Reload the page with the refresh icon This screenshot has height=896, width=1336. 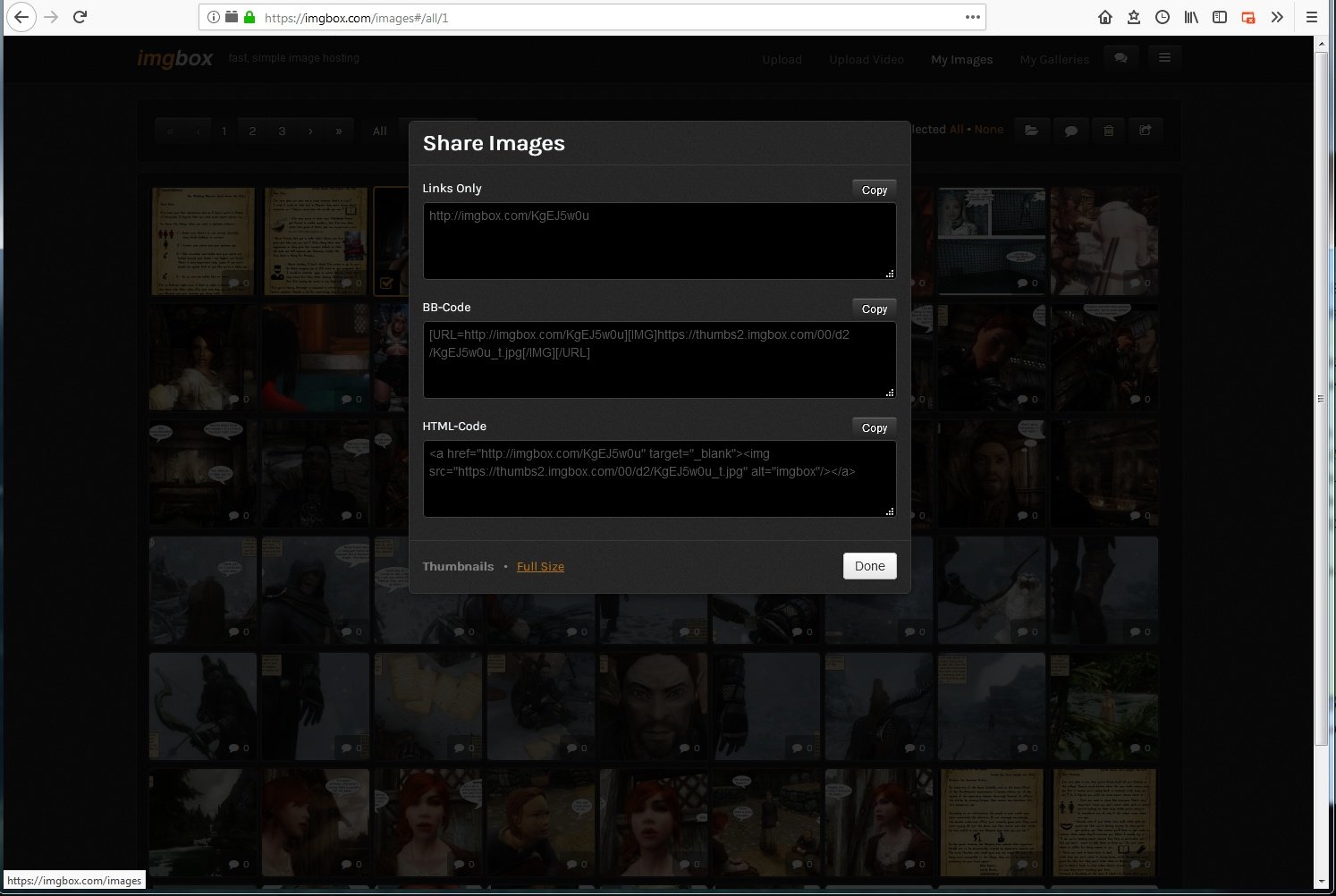(80, 17)
